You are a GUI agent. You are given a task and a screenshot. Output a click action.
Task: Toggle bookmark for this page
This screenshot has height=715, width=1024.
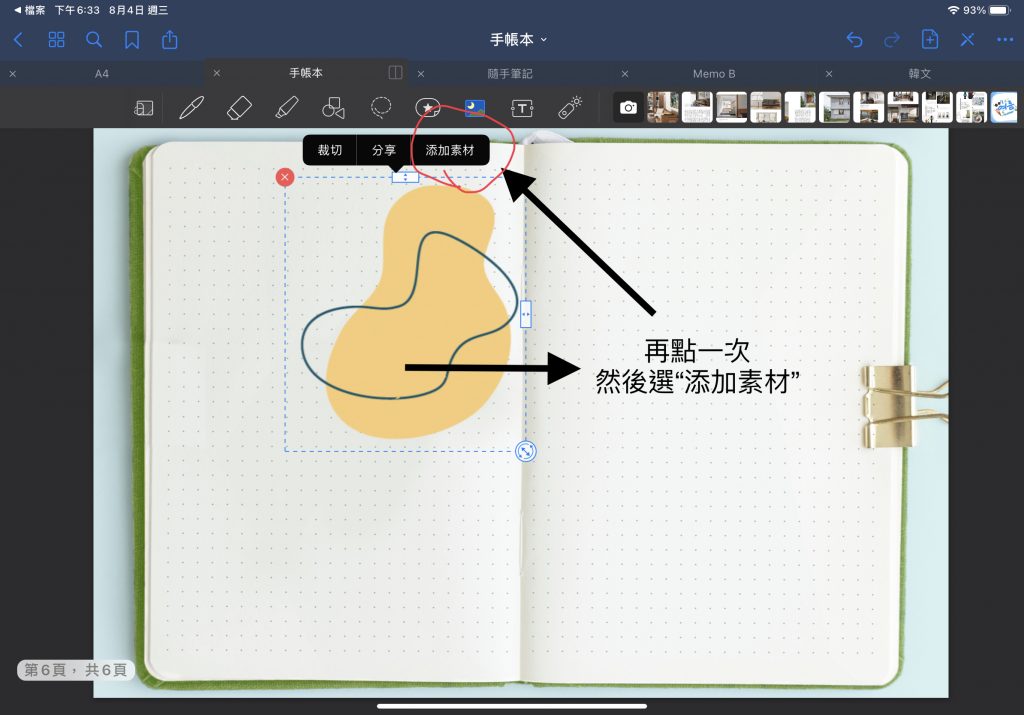[132, 39]
